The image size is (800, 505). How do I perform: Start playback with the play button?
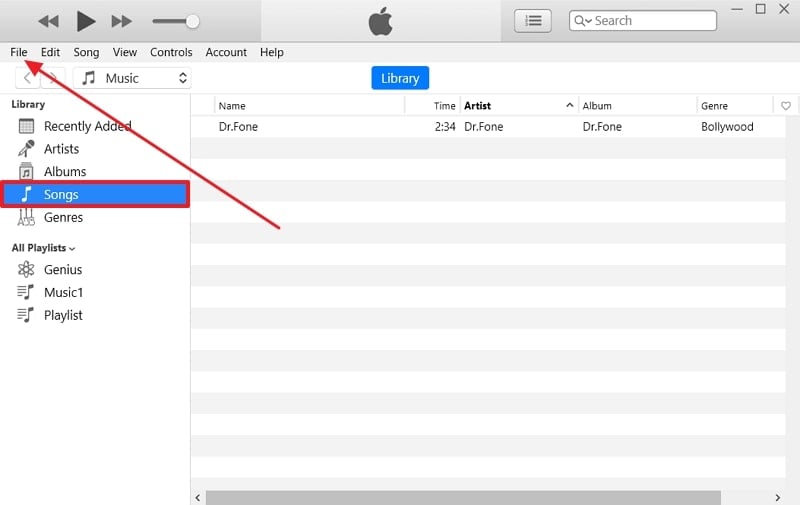86,21
